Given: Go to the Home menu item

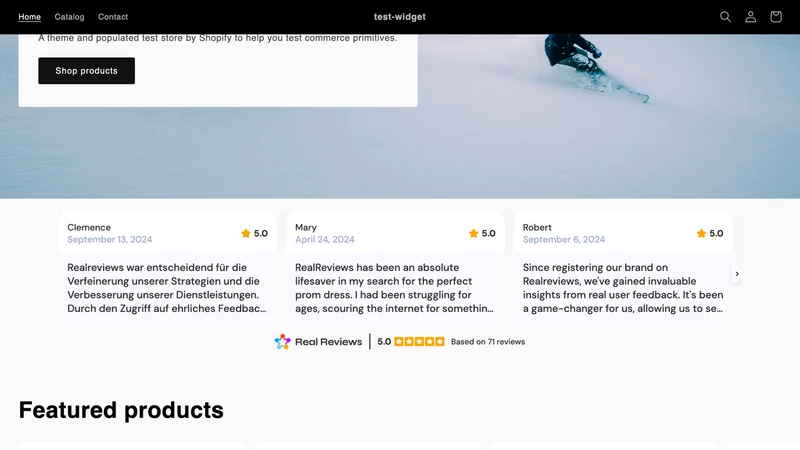Looking at the screenshot, I should point(30,17).
